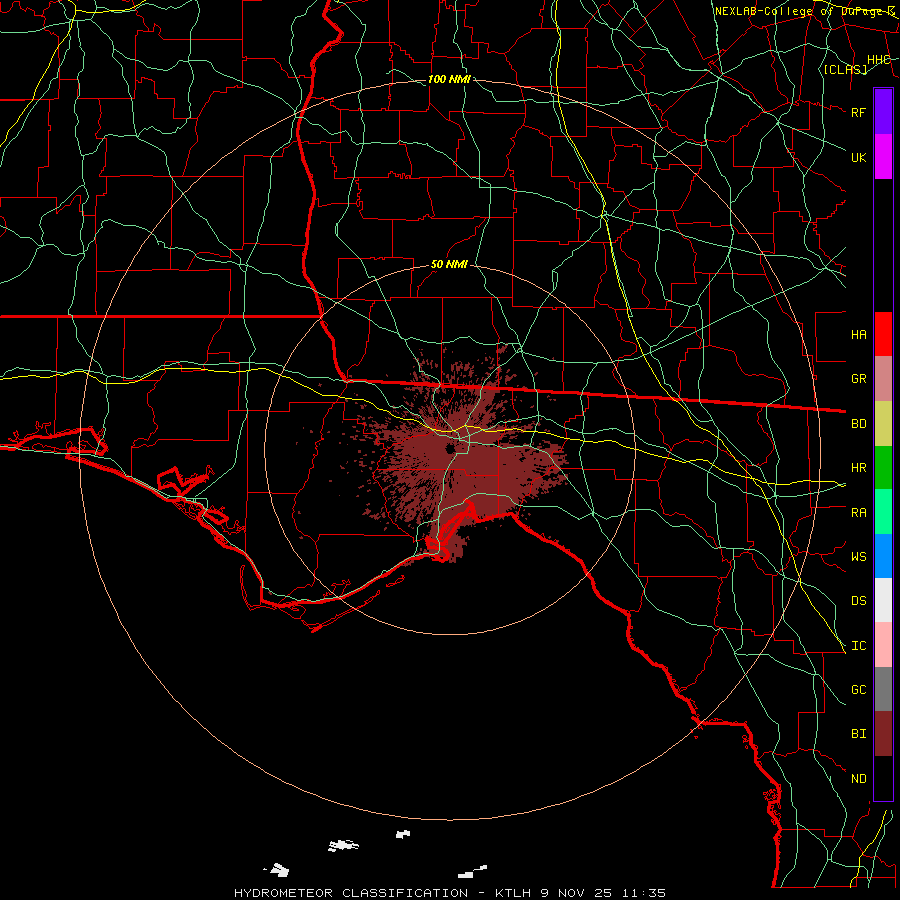900x900 pixels.
Task: Click the GR legend label
Action: point(858,379)
